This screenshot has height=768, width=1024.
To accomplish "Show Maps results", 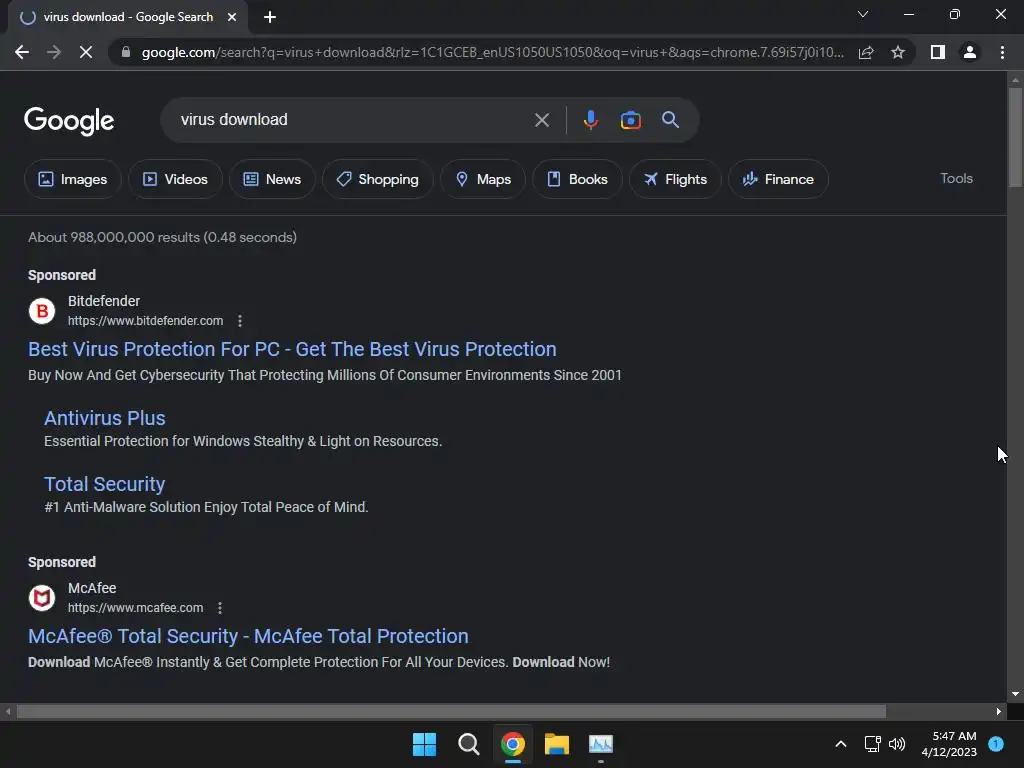I will click(x=483, y=179).
